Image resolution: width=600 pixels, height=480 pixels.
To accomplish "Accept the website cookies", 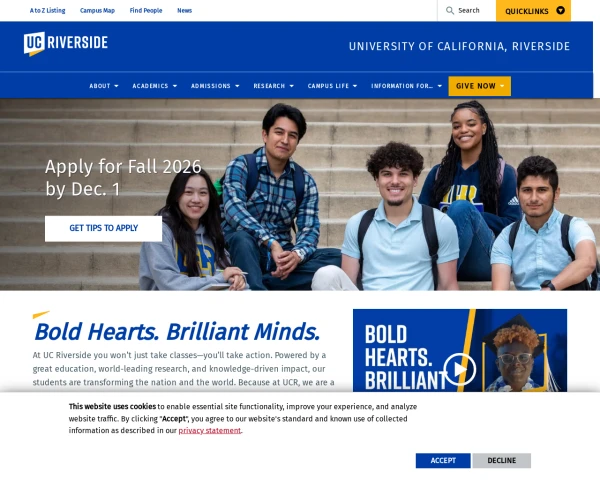I will tap(443, 460).
